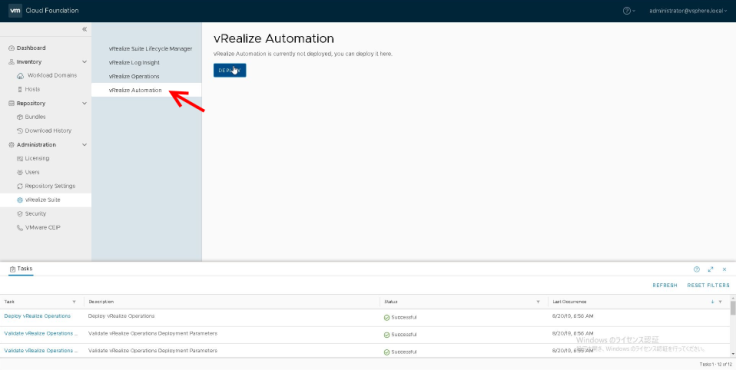Open Hosts via its server icon
Screen dimensions: 736x370
[x=20, y=89]
